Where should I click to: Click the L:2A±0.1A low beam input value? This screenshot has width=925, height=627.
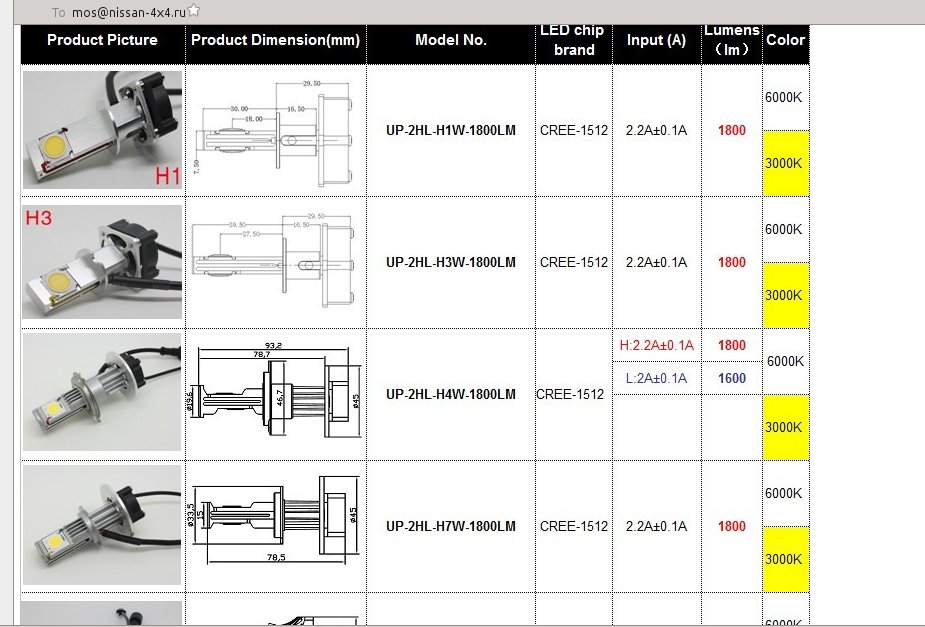[x=657, y=379]
